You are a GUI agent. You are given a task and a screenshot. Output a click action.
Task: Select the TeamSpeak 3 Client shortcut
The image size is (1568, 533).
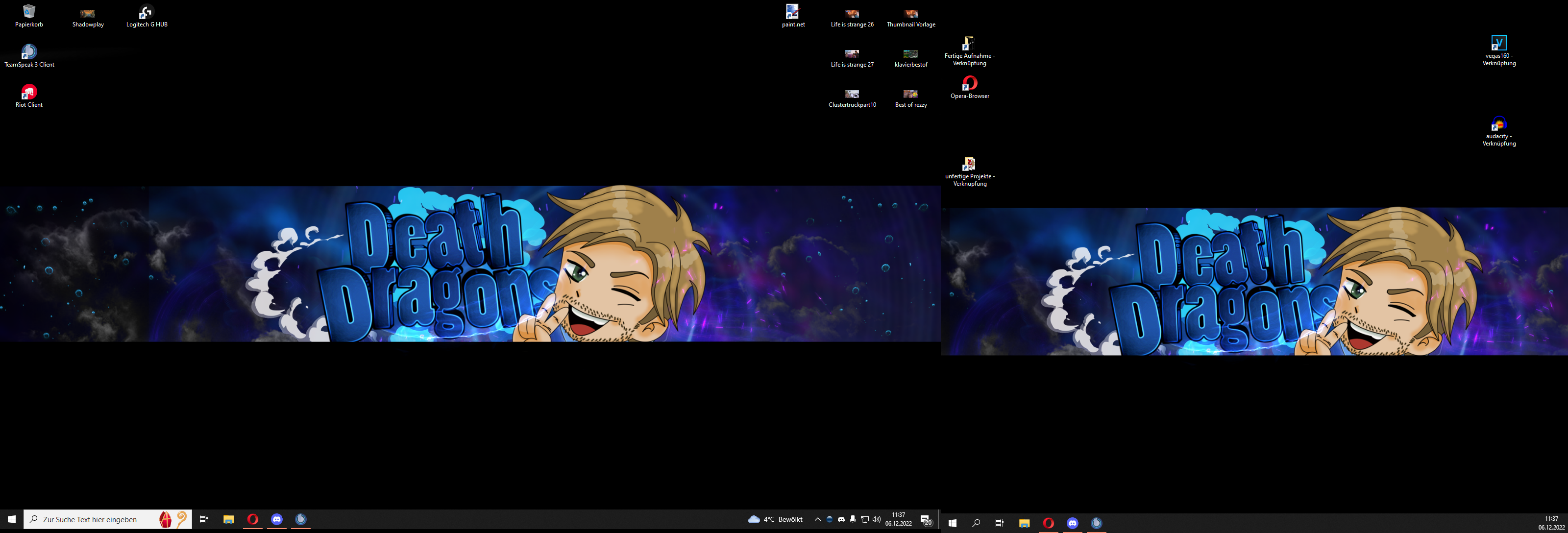(x=29, y=56)
